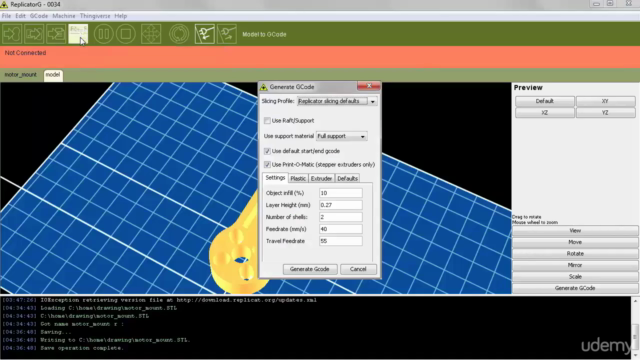Image resolution: width=640 pixels, height=360 pixels.
Task: Click the Object infill input field
Action: point(340,193)
